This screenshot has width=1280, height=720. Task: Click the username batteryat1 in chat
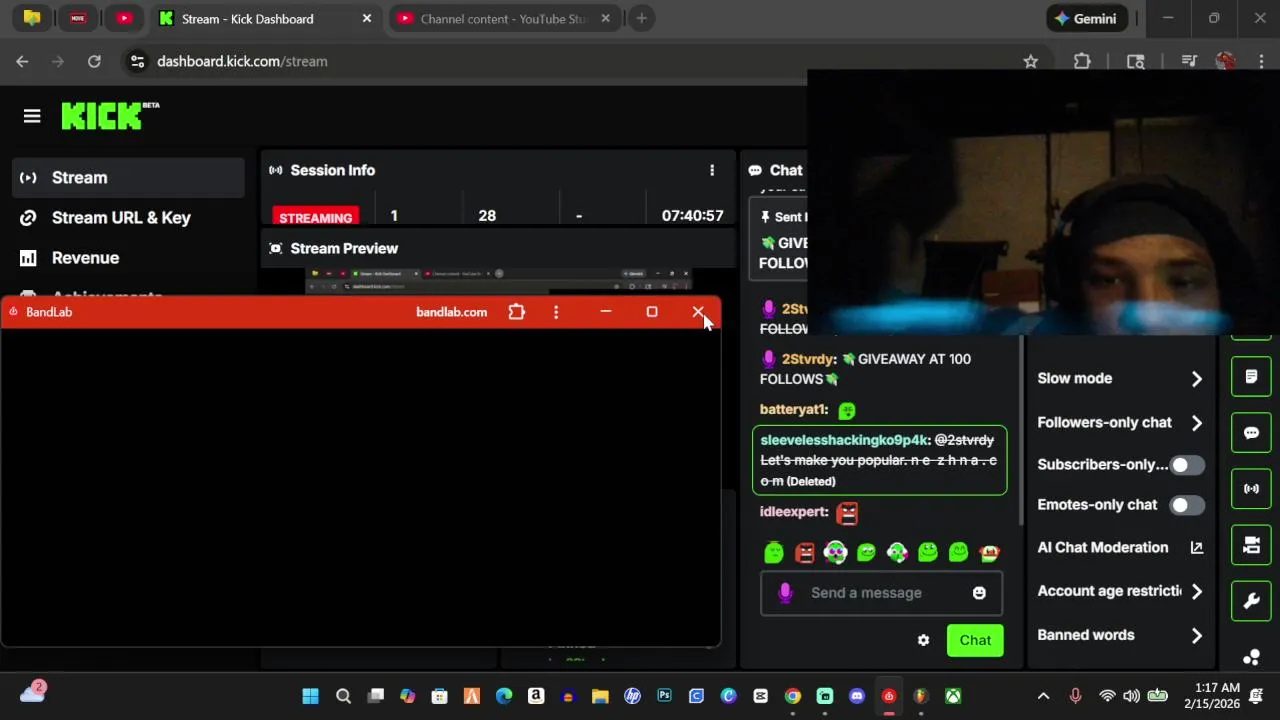[793, 409]
